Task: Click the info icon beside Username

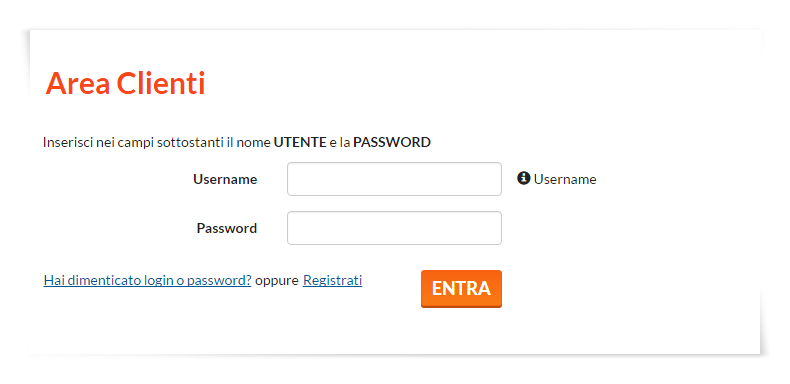Action: 523,178
